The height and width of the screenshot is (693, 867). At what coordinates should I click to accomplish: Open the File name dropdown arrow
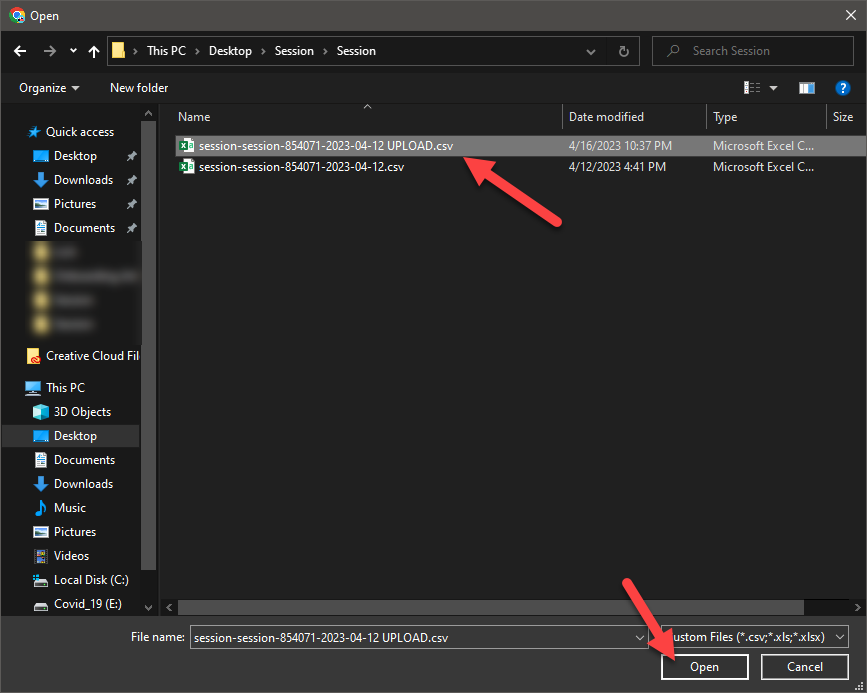point(639,637)
